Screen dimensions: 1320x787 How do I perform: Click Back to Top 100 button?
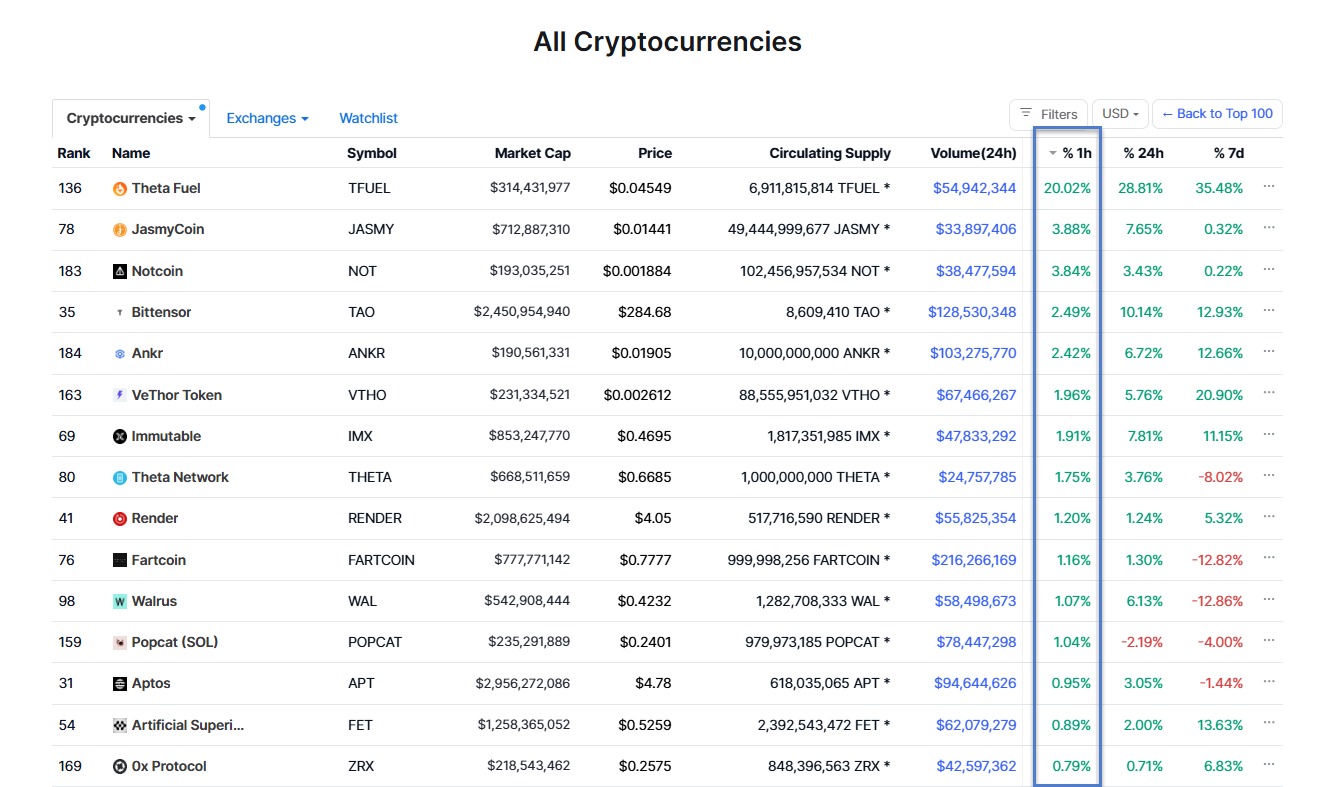1217,114
